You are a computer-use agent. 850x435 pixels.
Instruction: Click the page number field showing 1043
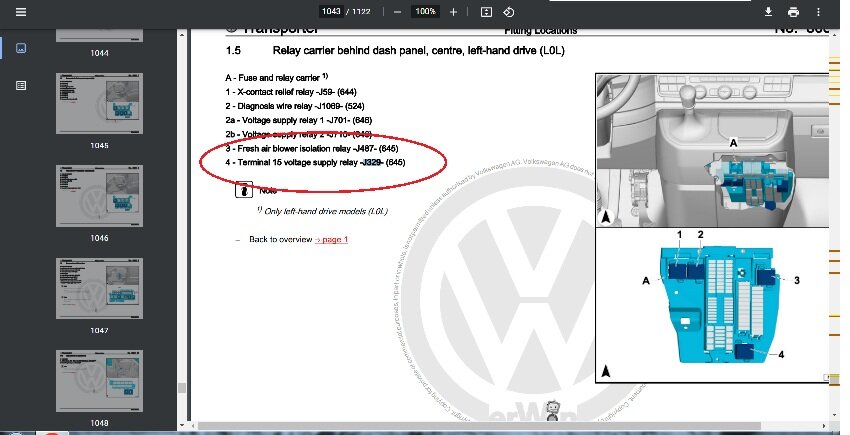click(x=331, y=11)
